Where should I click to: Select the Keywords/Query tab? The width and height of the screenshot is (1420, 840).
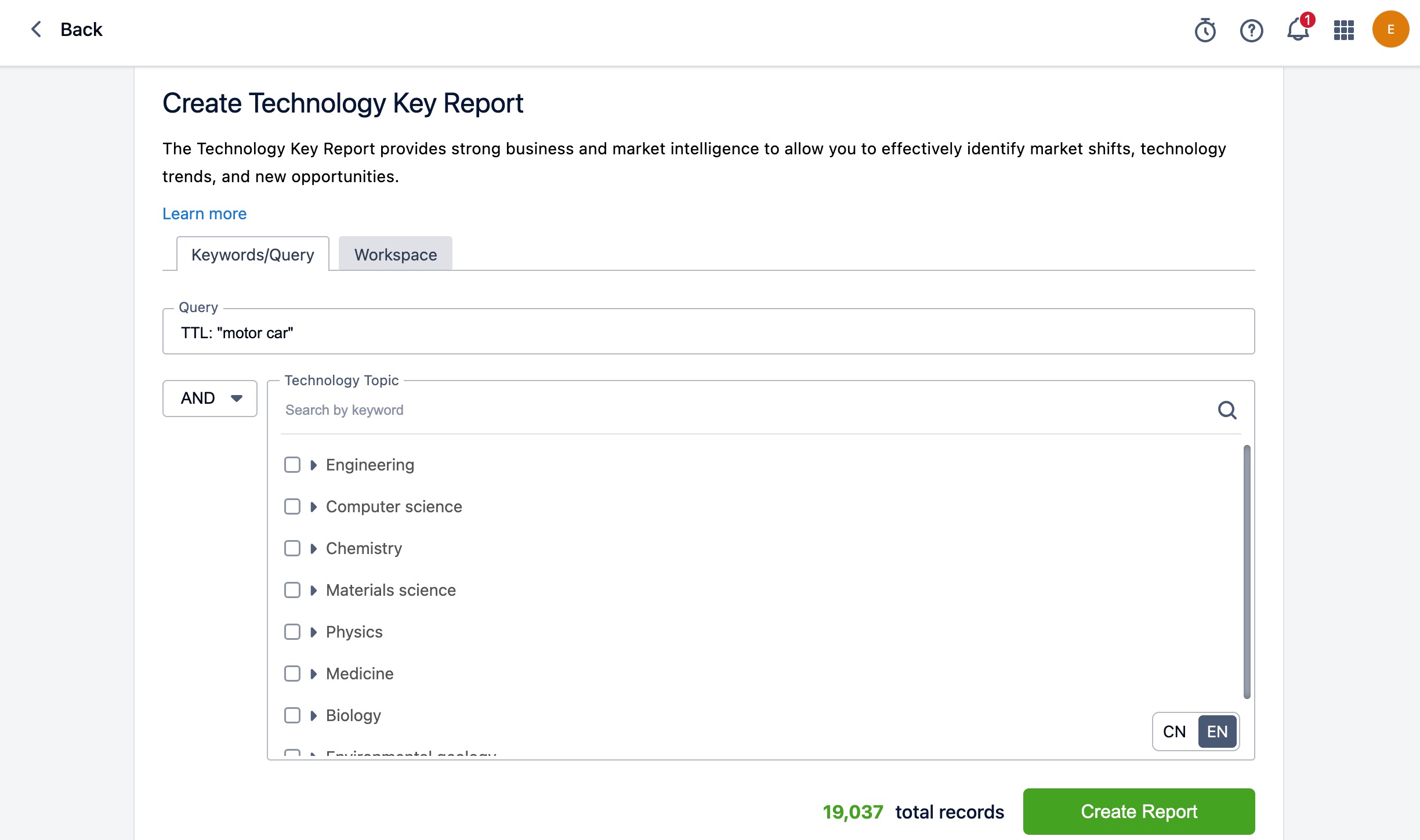[x=252, y=254]
